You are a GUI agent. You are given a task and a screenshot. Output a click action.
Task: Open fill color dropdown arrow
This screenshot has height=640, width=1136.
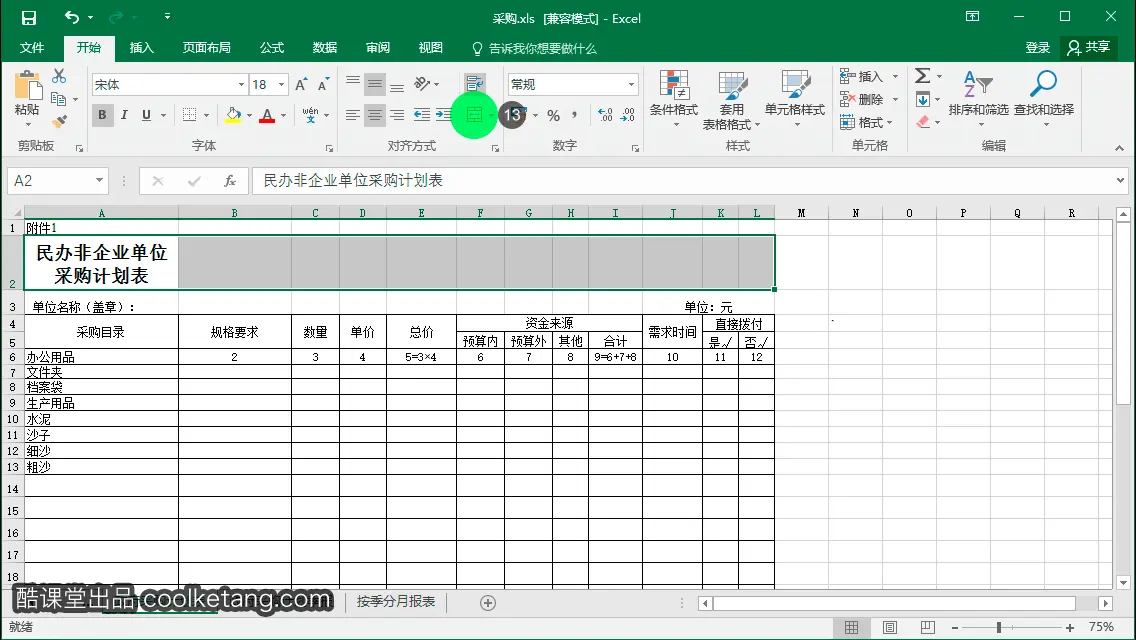(x=249, y=115)
